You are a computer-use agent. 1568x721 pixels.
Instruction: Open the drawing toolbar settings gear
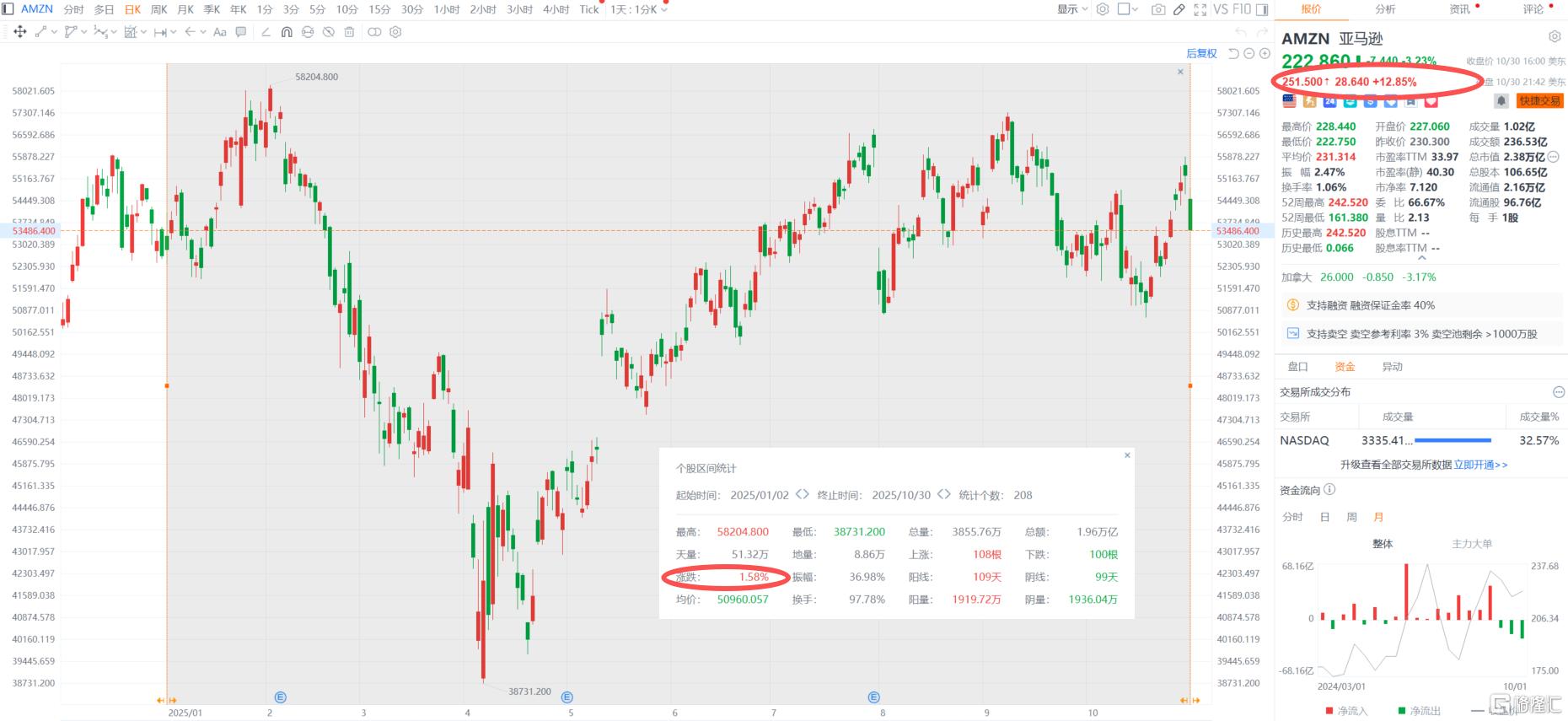(x=395, y=32)
